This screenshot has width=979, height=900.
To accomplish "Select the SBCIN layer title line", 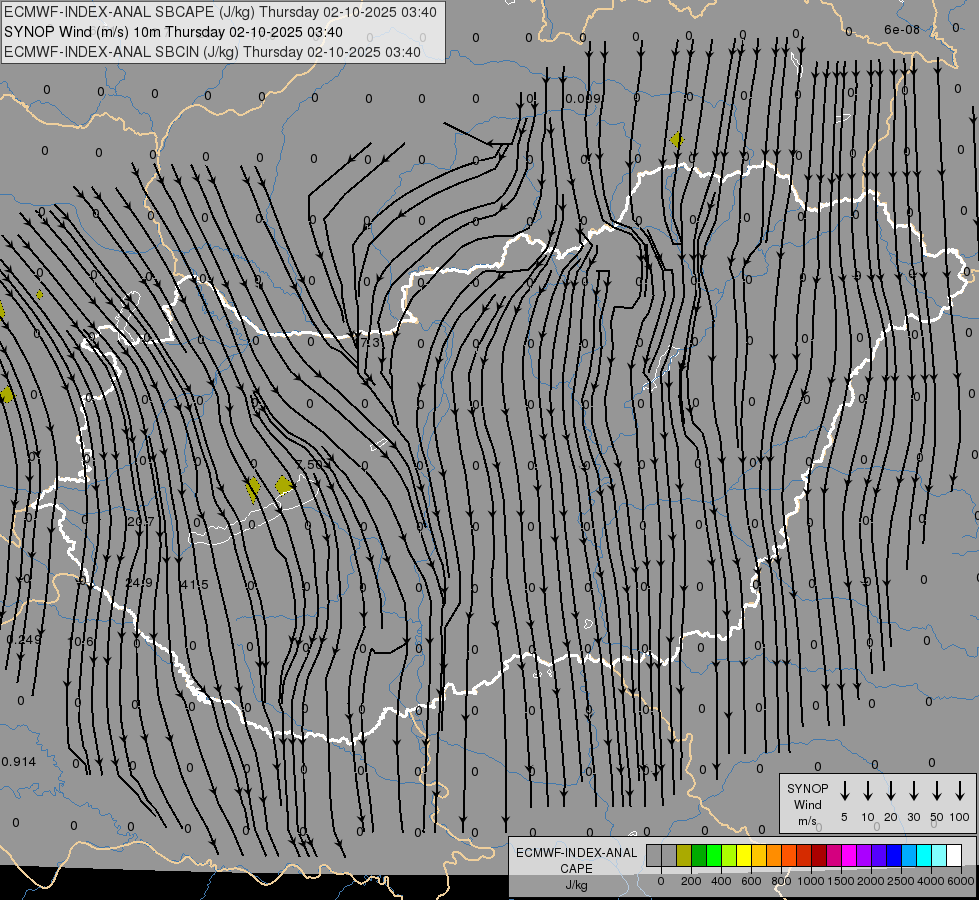I will click(x=210, y=52).
